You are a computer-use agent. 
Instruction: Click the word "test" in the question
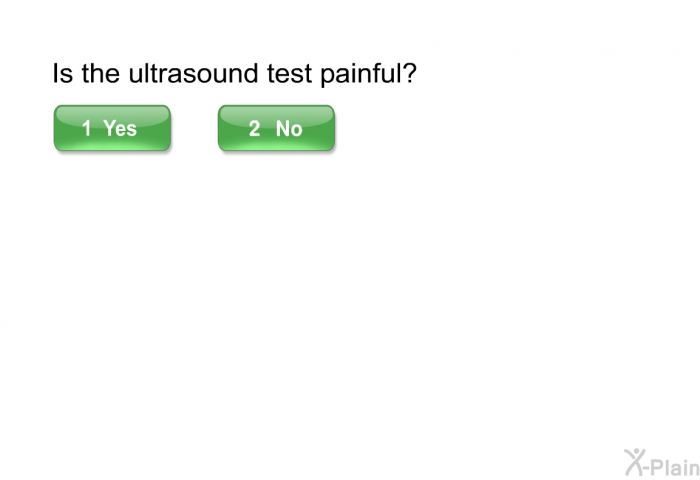289,73
